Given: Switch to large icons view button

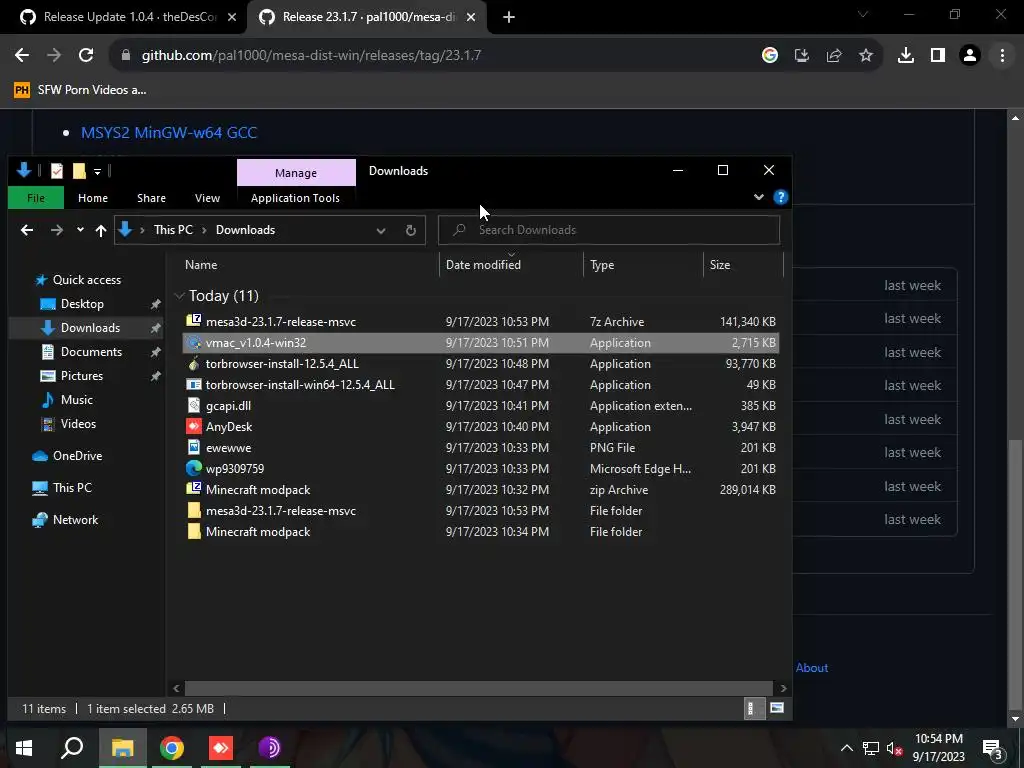Looking at the screenshot, I should 777,709.
